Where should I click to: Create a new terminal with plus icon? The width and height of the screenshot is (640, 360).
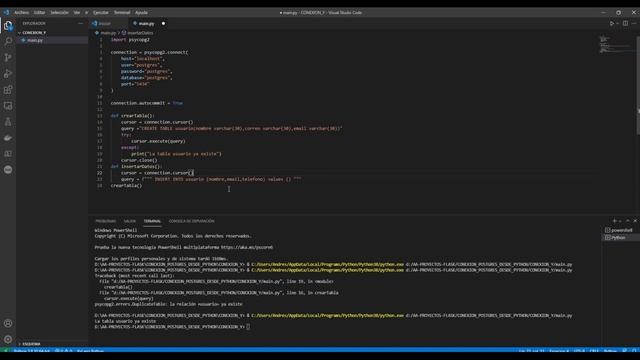(x=614, y=221)
